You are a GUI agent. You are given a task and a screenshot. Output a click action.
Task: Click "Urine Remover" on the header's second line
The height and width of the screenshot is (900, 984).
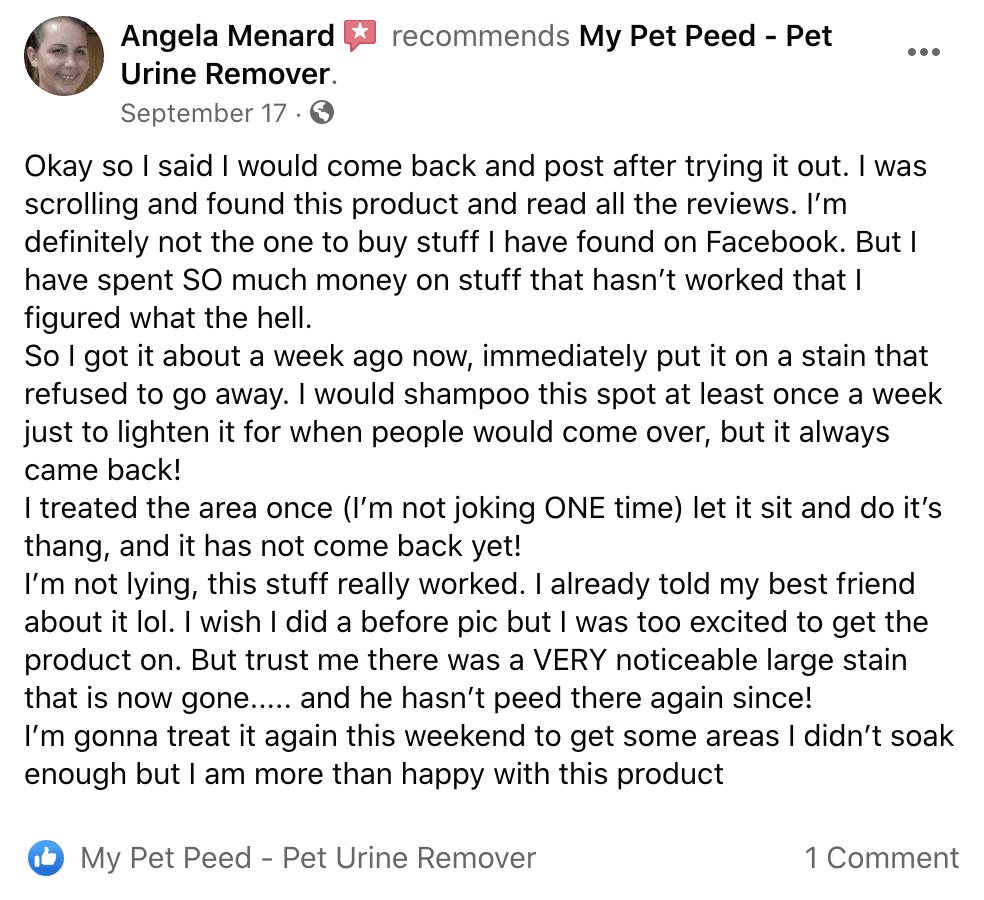point(225,74)
